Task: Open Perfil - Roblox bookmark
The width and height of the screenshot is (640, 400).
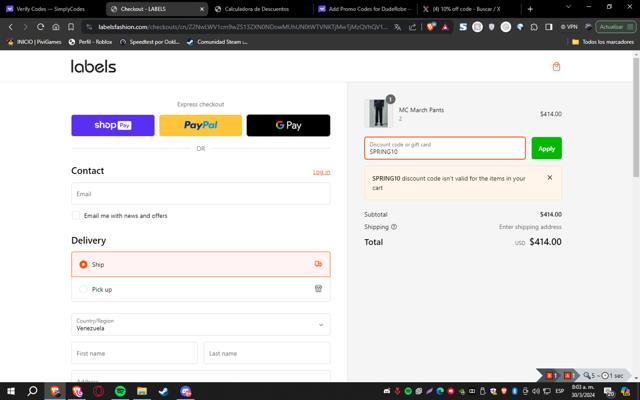Action: pos(91,42)
